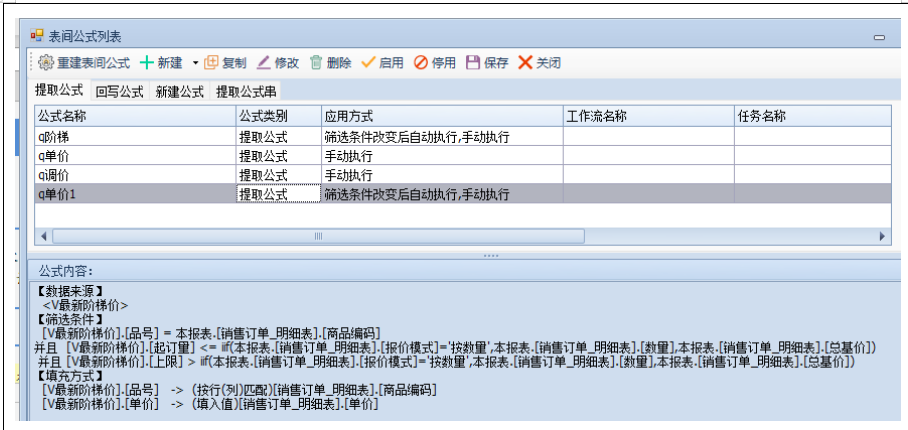Screen dimensions: 908x430
Task: Click the horizontal scrollbar left arrow
Action: point(44,236)
